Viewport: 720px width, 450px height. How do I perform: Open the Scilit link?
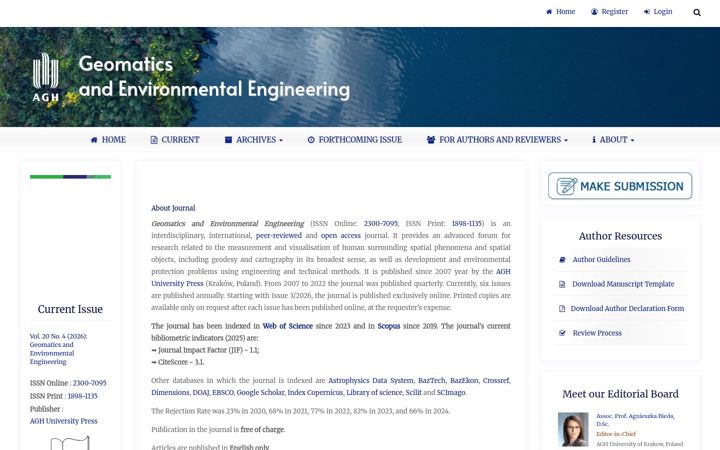click(x=413, y=393)
